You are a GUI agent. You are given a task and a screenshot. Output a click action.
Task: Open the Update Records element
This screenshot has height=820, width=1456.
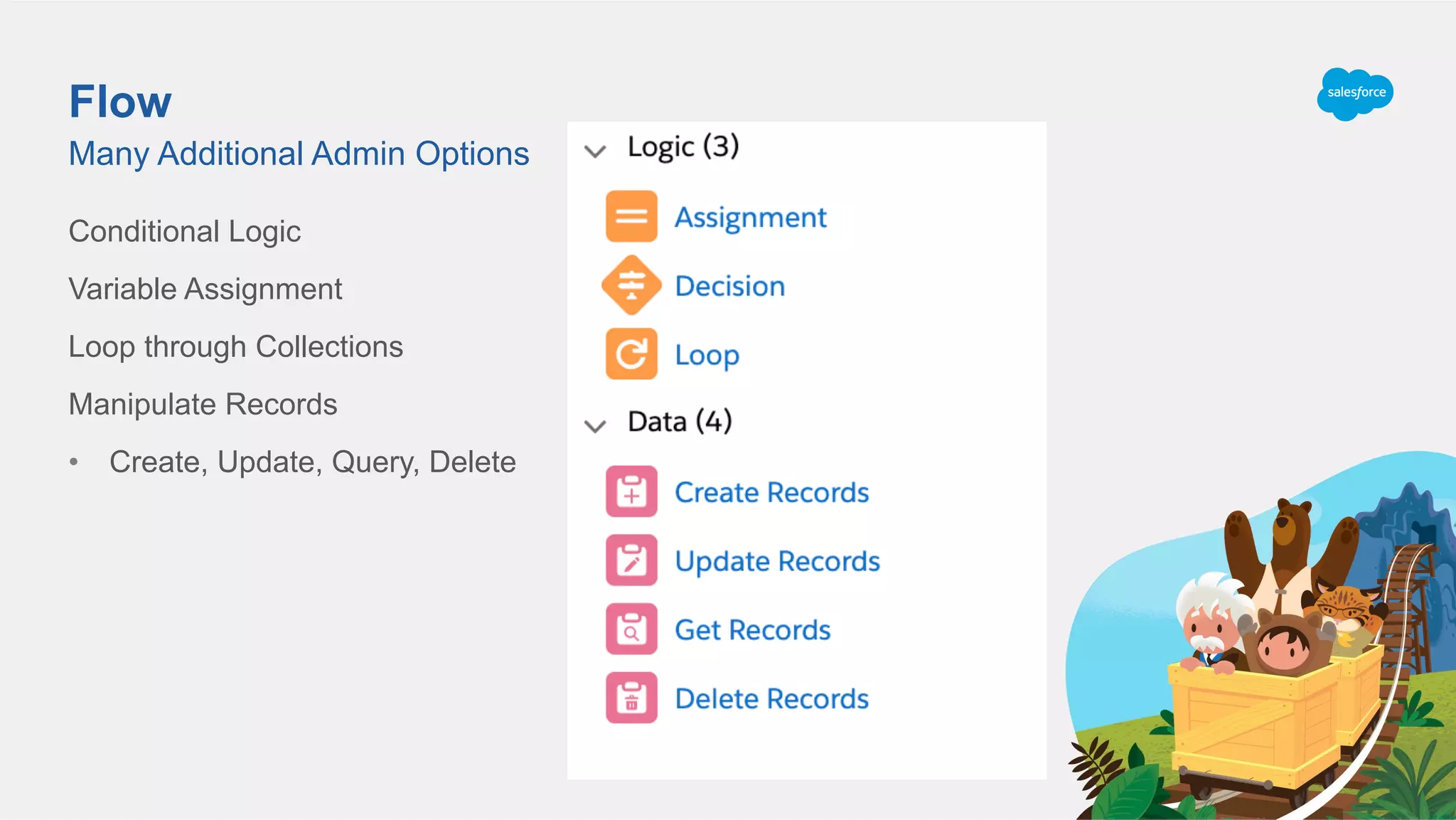778,562
